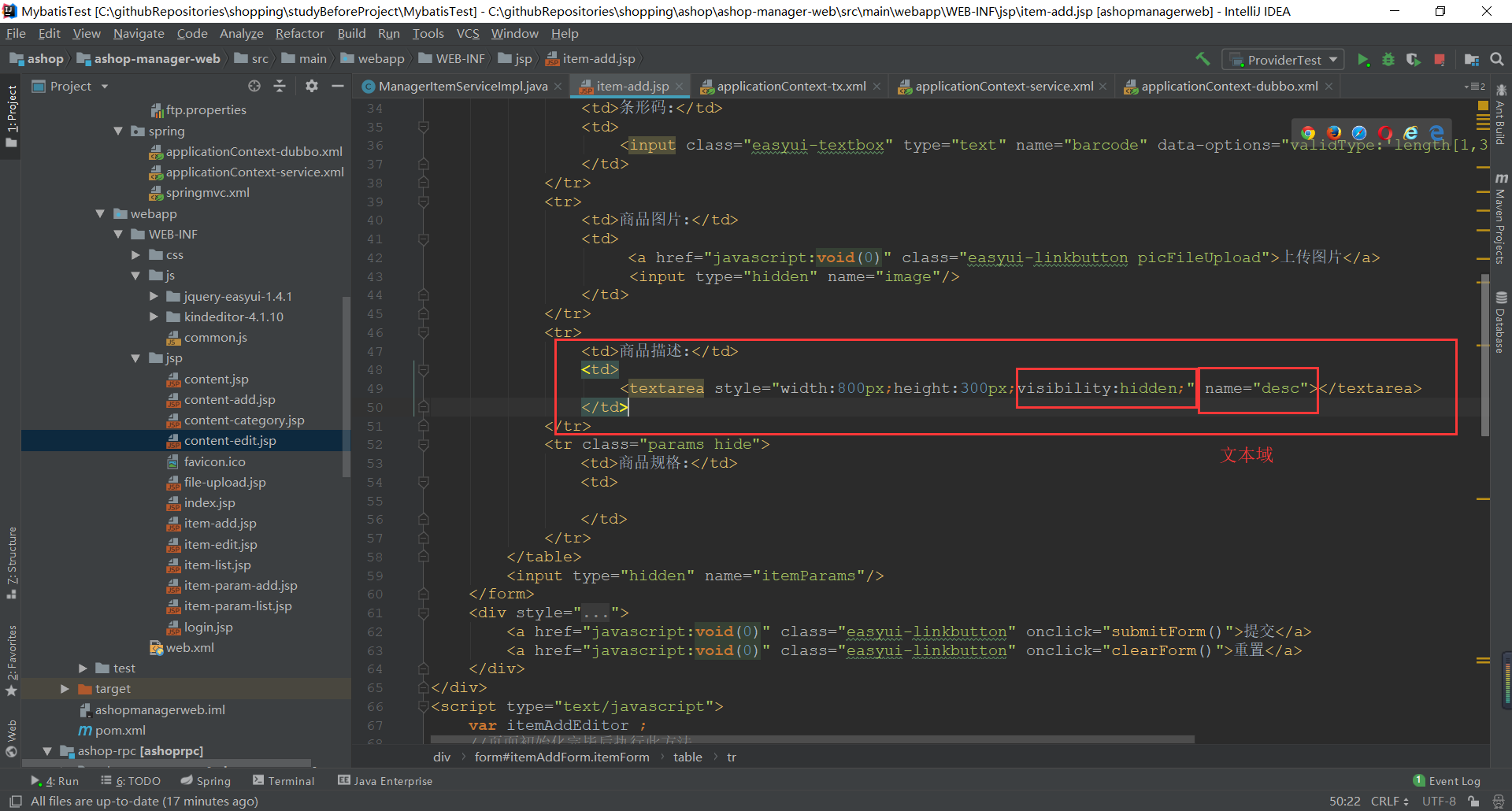Viewport: 1512px width, 811px height.
Task: Open page in Opera browser icon
Action: point(1385,133)
